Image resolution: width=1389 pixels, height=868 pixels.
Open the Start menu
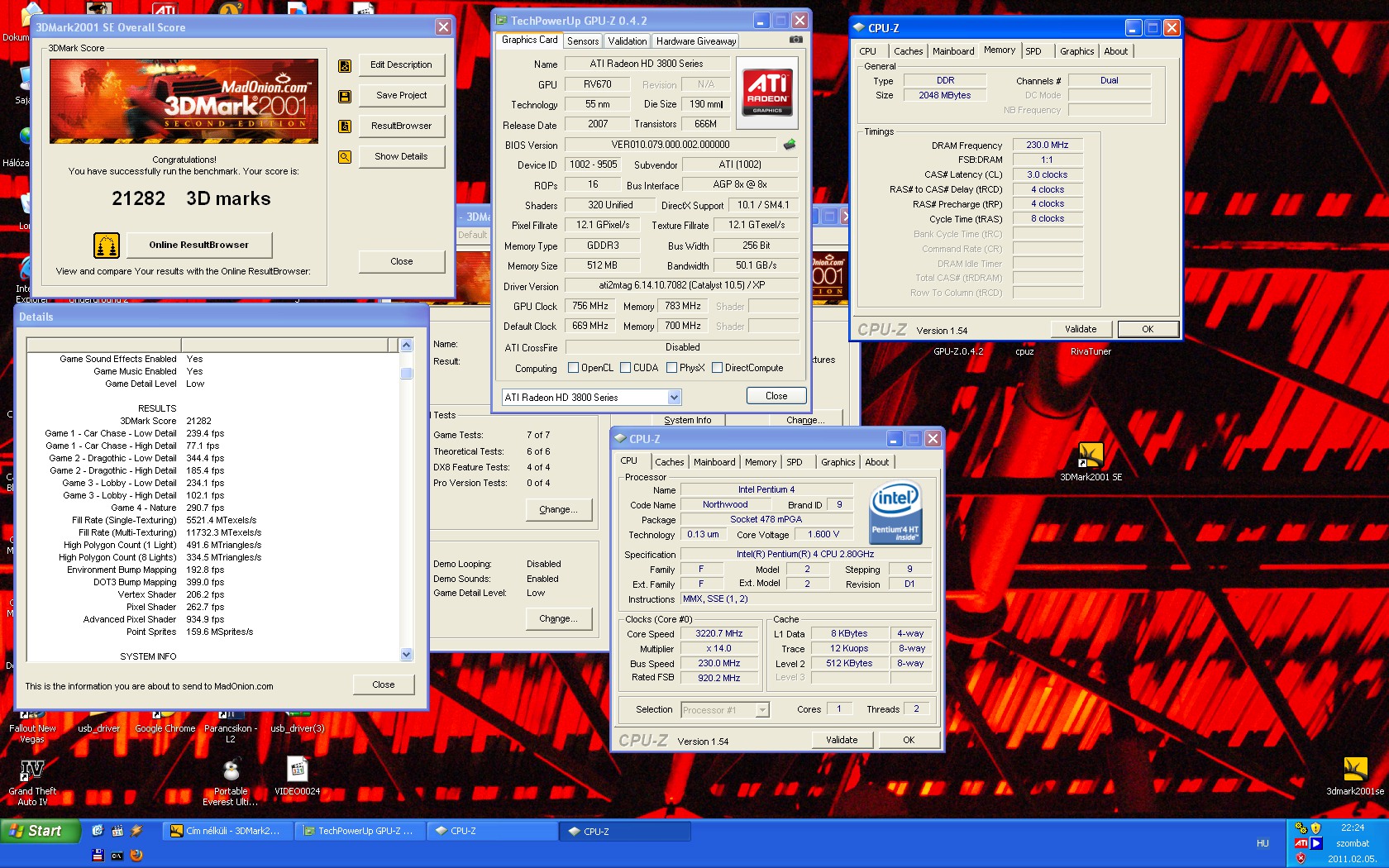pos(41,831)
